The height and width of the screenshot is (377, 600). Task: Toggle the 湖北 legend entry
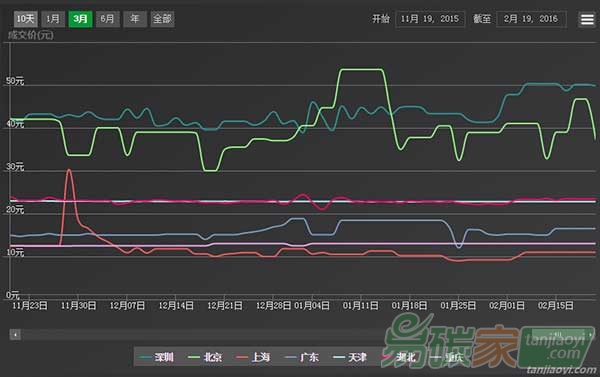[398, 357]
